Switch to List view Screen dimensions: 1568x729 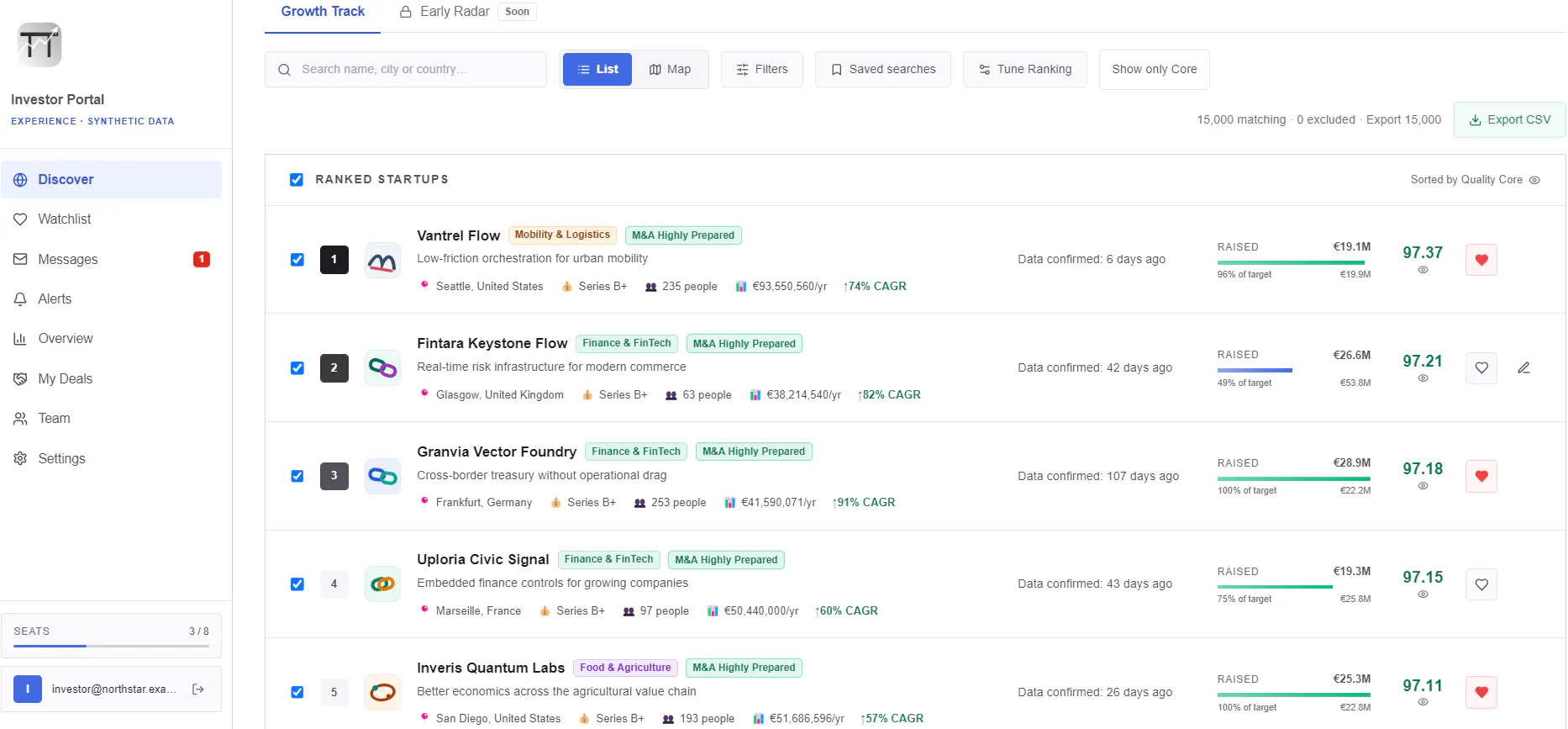[x=597, y=69]
